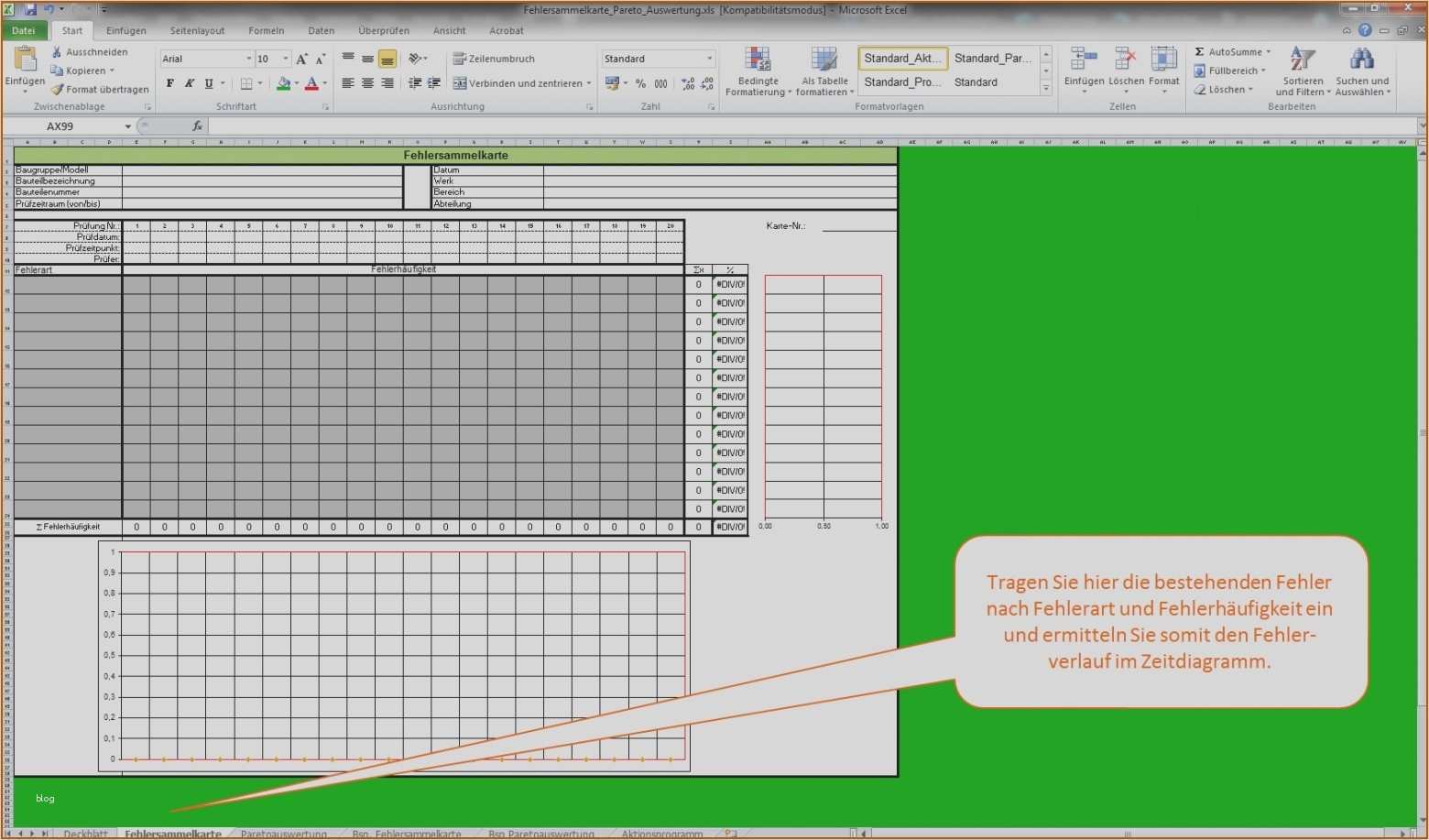Apply percent style in the Zahl group
This screenshot has width=1429, height=840.
(640, 83)
